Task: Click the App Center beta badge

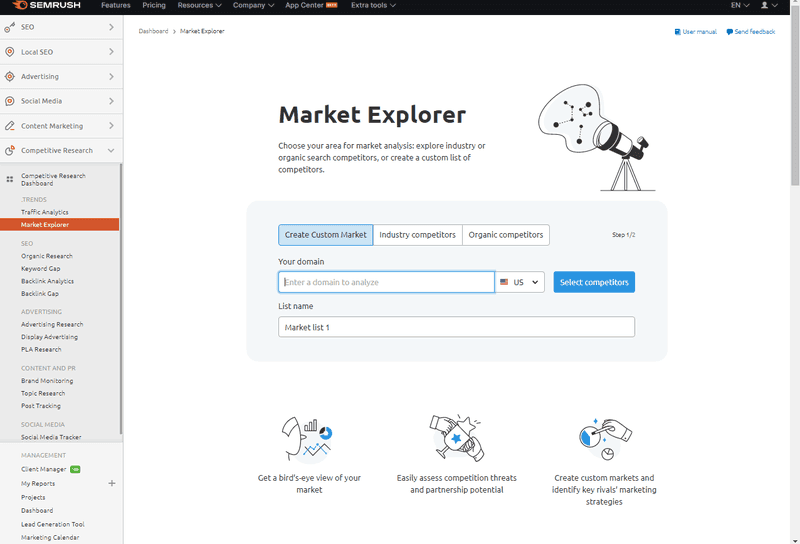Action: point(332,5)
